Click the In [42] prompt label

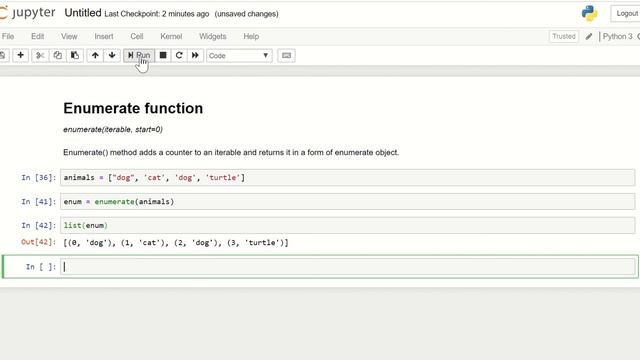(x=39, y=225)
